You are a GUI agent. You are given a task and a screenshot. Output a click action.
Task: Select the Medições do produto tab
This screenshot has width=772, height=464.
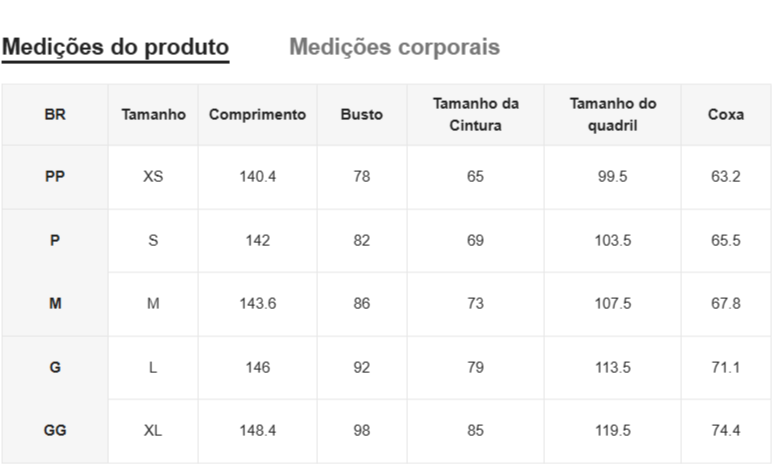[x=115, y=47]
